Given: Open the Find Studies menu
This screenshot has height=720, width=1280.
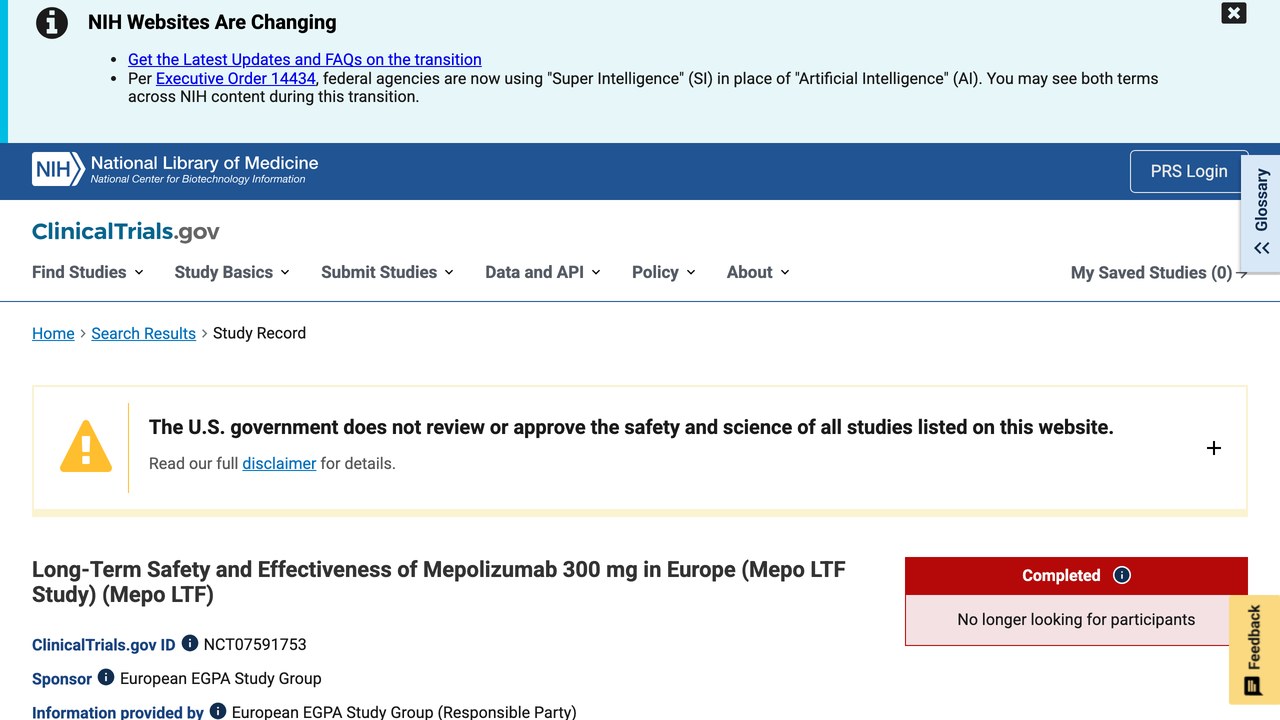Looking at the screenshot, I should [88, 272].
